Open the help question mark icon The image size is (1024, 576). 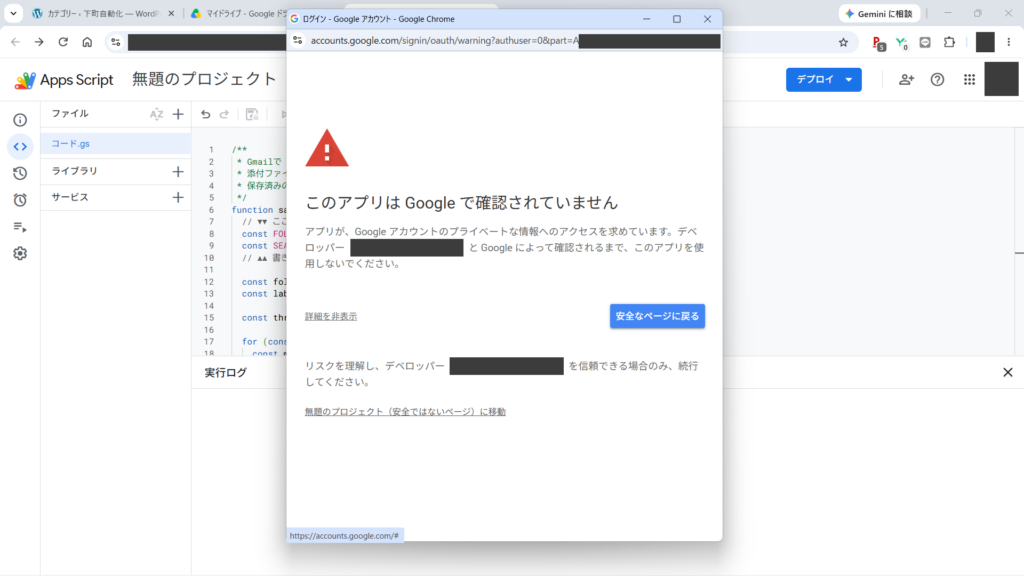(x=938, y=80)
